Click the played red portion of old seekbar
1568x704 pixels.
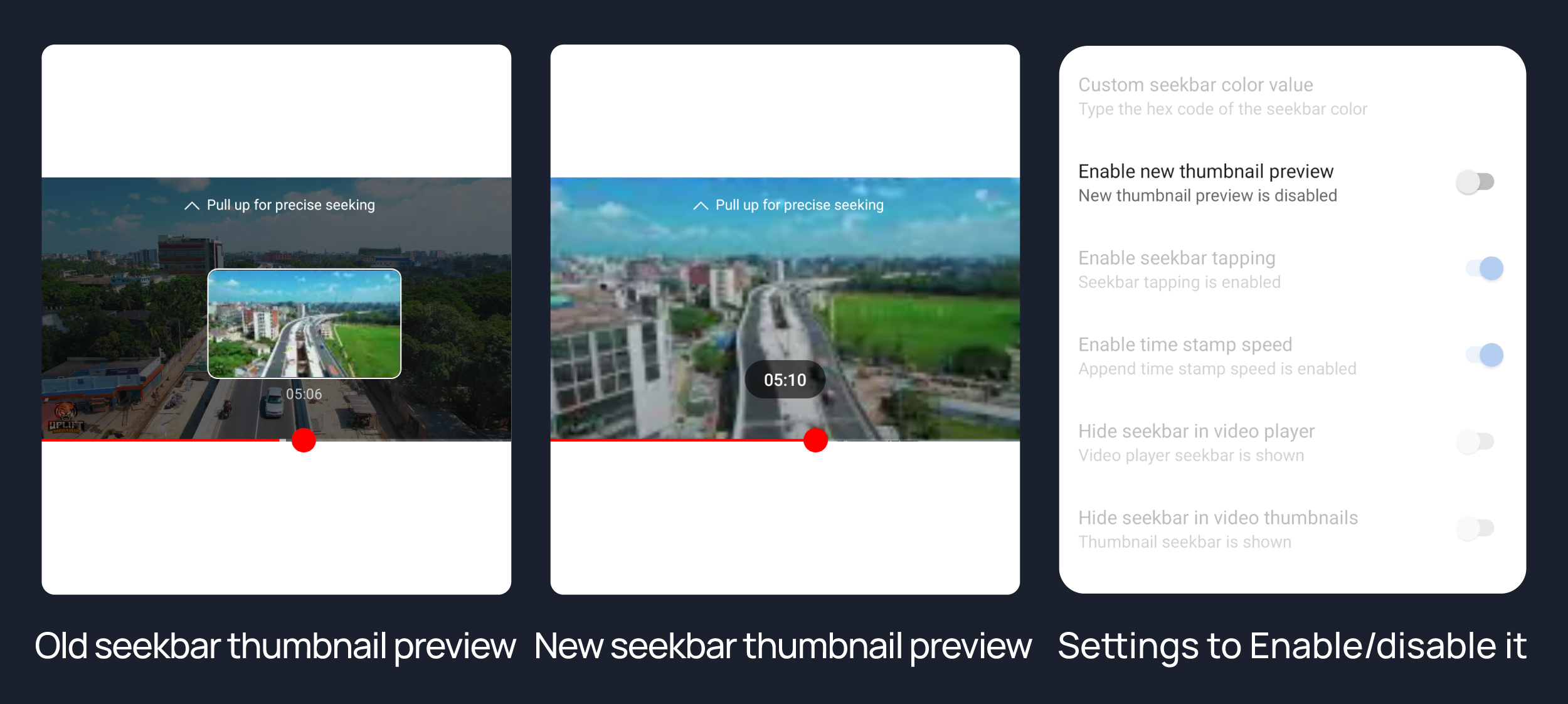coord(161,440)
